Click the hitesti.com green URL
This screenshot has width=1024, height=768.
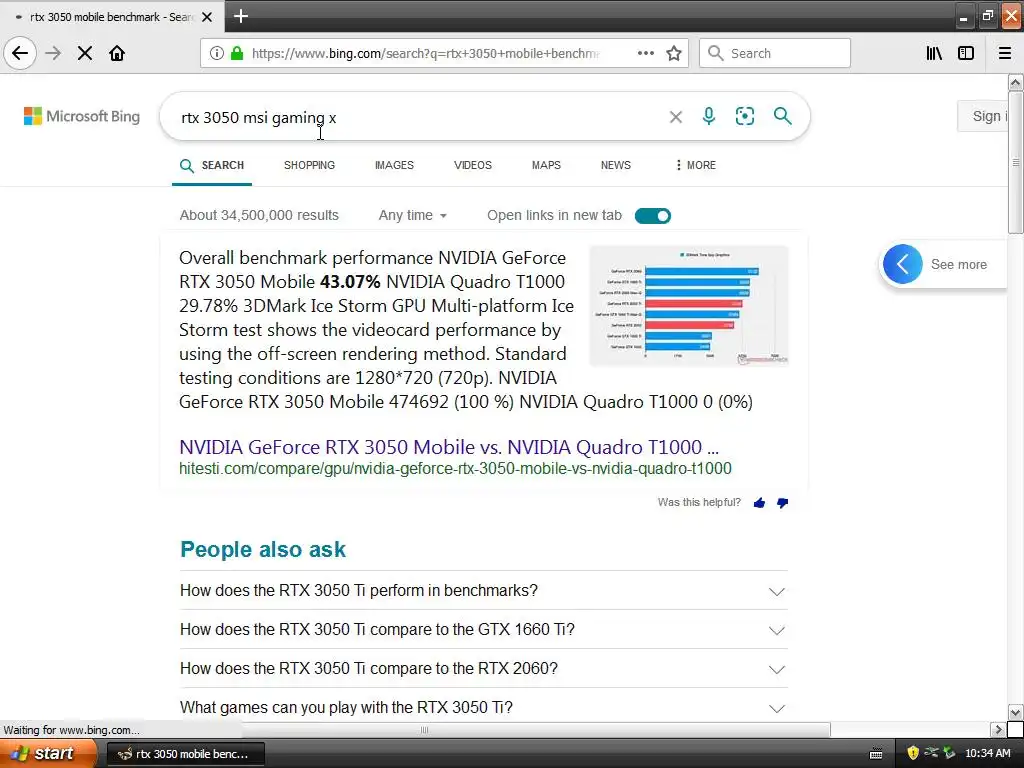(455, 468)
